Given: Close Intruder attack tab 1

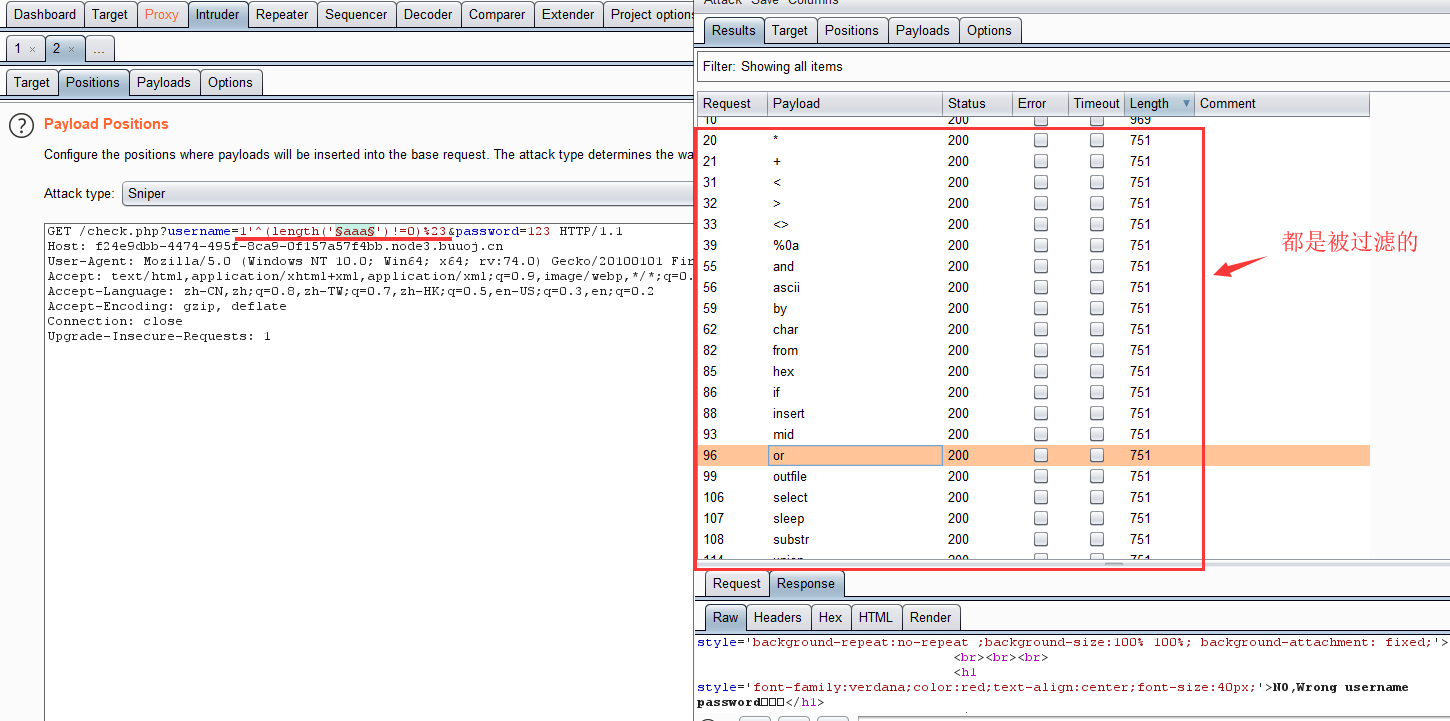Looking at the screenshot, I should 32,49.
